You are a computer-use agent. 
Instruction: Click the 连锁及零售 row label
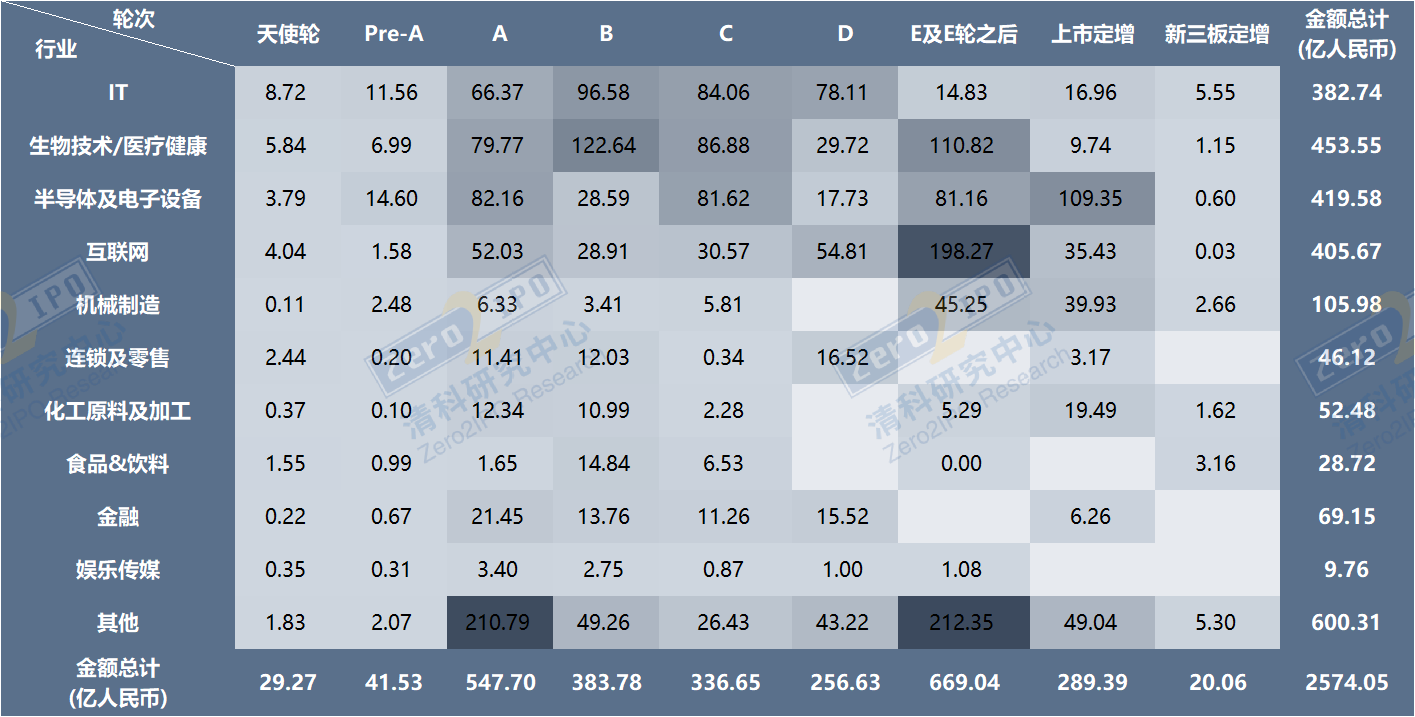click(x=118, y=358)
